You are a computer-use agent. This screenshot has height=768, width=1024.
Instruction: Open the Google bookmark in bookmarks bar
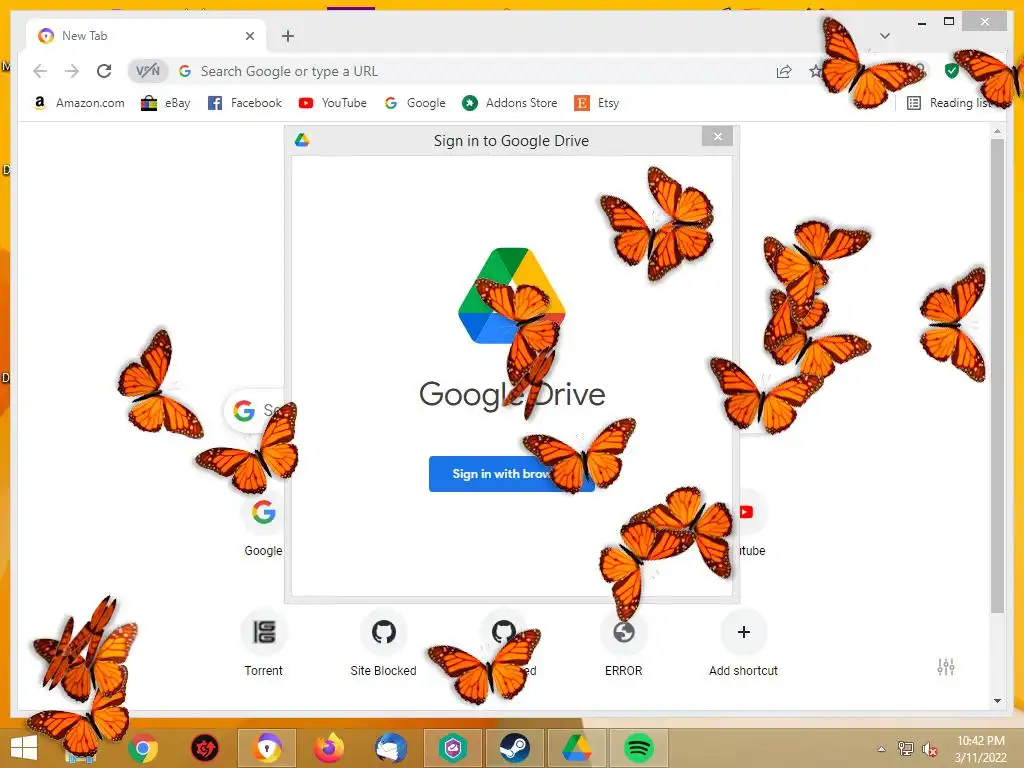tap(415, 103)
